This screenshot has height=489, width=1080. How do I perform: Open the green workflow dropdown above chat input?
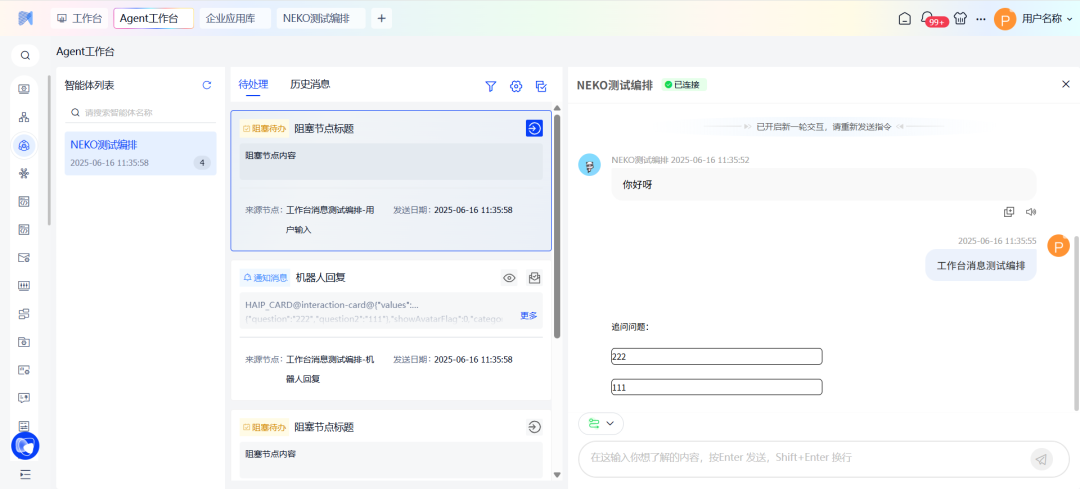coord(600,424)
